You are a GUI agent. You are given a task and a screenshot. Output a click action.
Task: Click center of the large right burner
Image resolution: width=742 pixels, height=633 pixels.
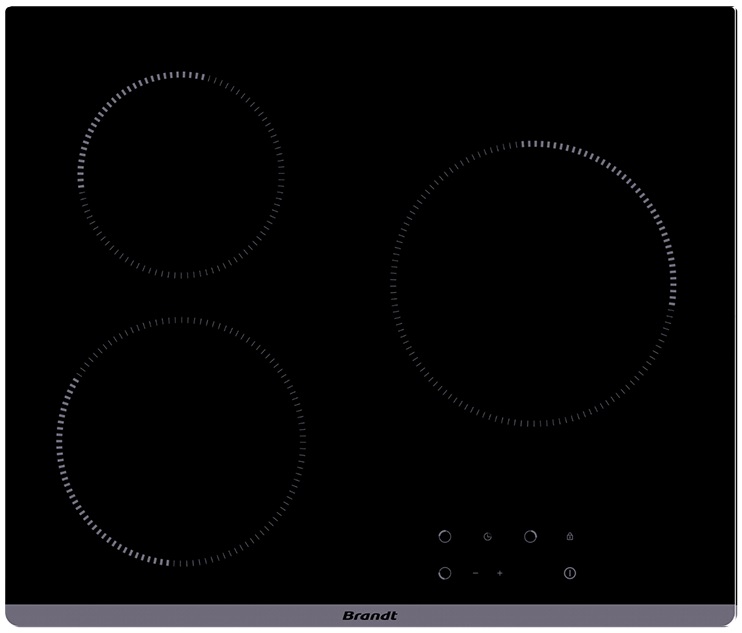click(x=534, y=284)
